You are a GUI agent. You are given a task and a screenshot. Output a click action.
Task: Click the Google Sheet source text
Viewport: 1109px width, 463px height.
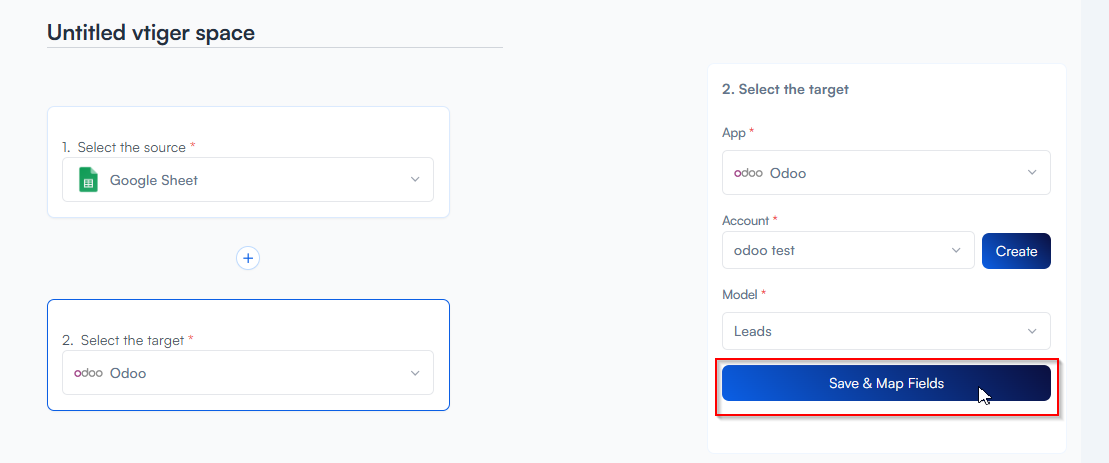click(x=154, y=180)
